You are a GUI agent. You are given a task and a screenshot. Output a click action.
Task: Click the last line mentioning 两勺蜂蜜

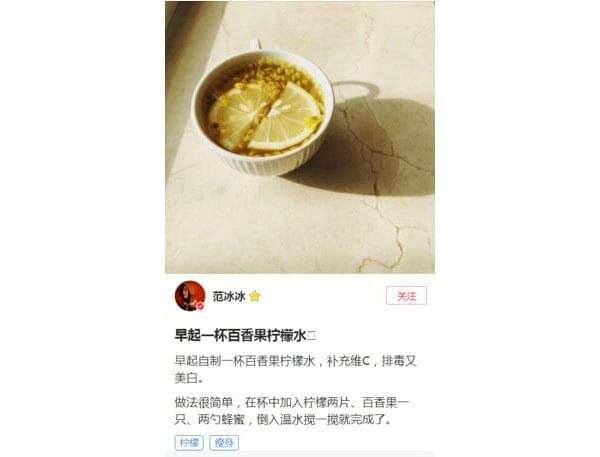(284, 420)
